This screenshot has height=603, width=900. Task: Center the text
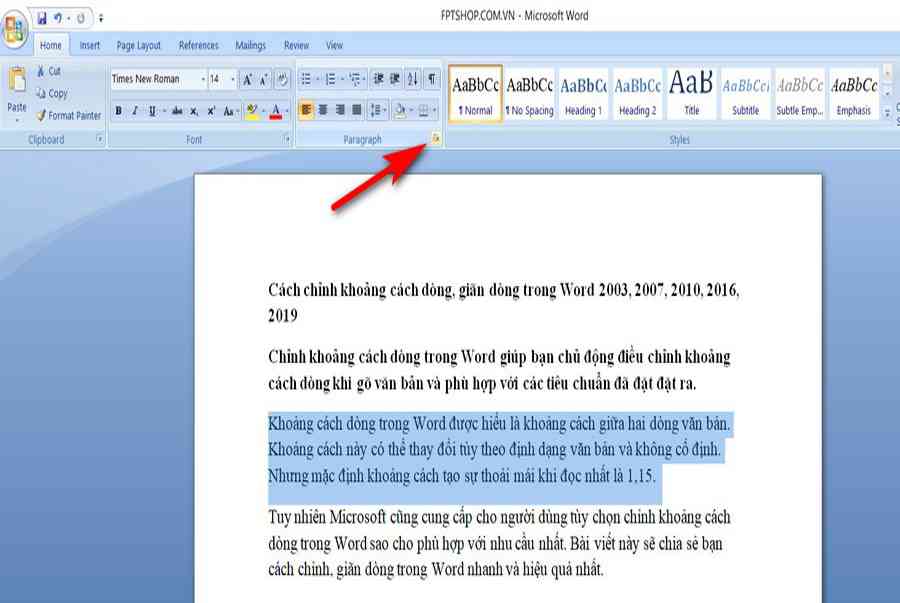click(x=323, y=110)
